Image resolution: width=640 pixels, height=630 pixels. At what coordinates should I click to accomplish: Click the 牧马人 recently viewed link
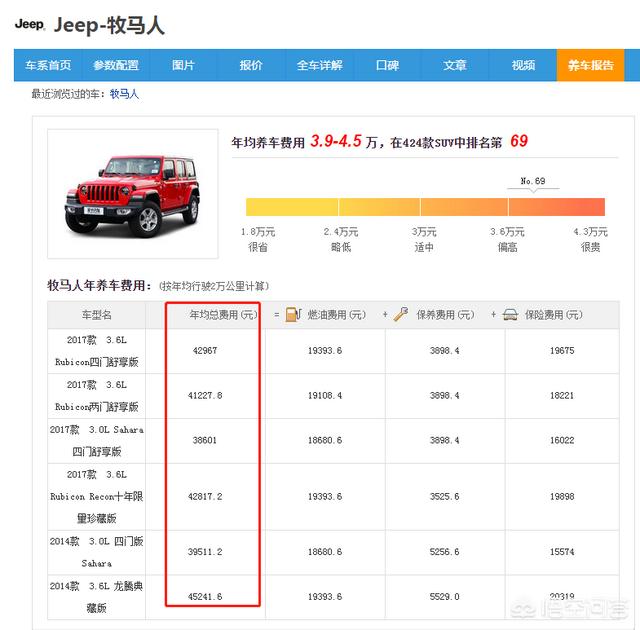coord(124,94)
